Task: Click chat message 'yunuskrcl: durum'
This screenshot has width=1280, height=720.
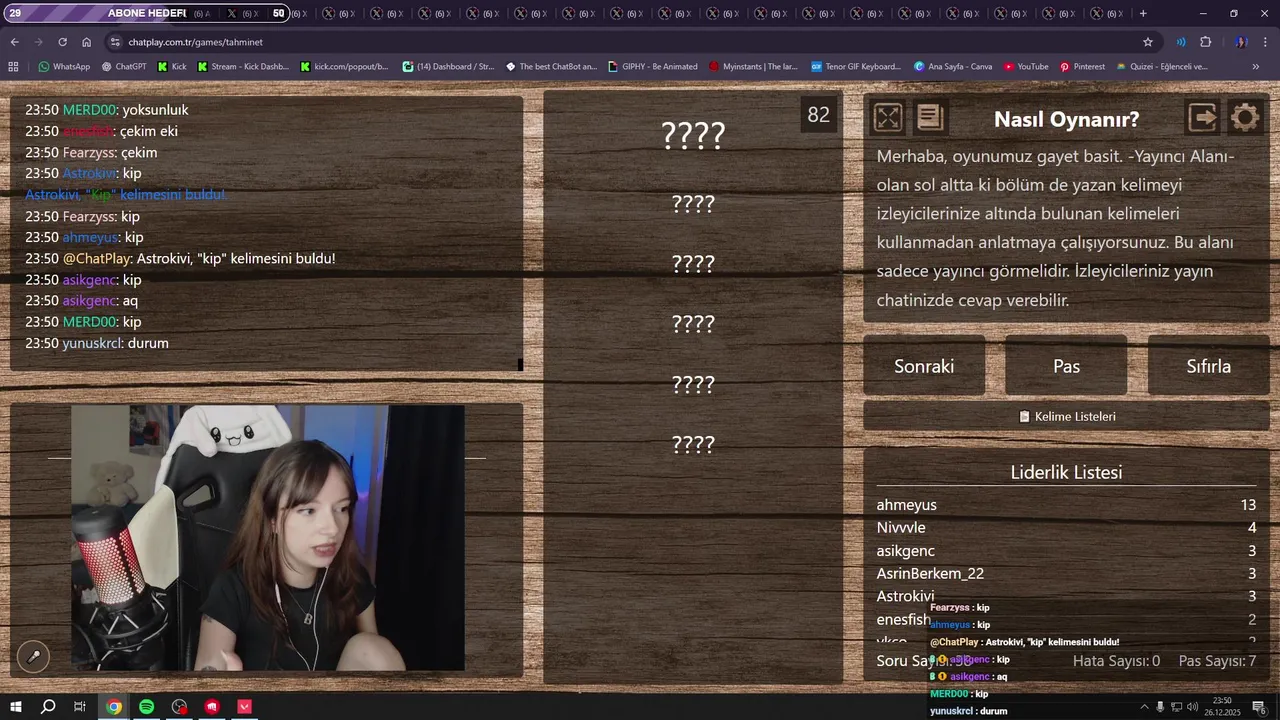Action: tap(97, 343)
